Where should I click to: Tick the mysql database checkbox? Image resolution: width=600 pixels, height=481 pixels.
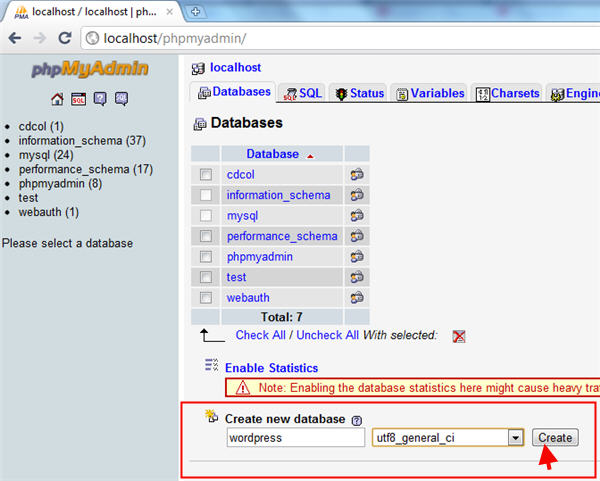[x=206, y=216]
